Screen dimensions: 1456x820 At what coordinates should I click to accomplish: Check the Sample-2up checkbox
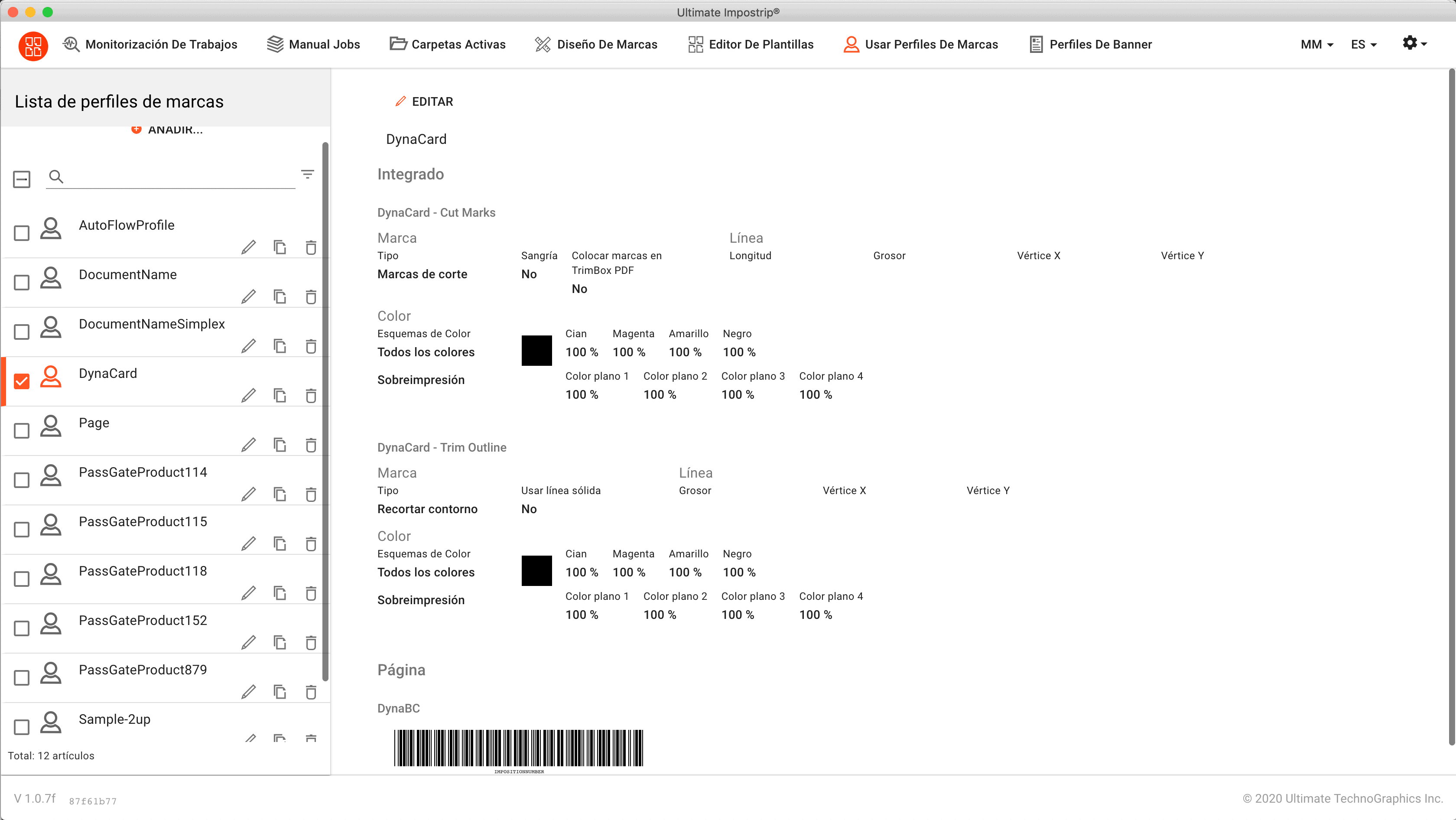22,727
